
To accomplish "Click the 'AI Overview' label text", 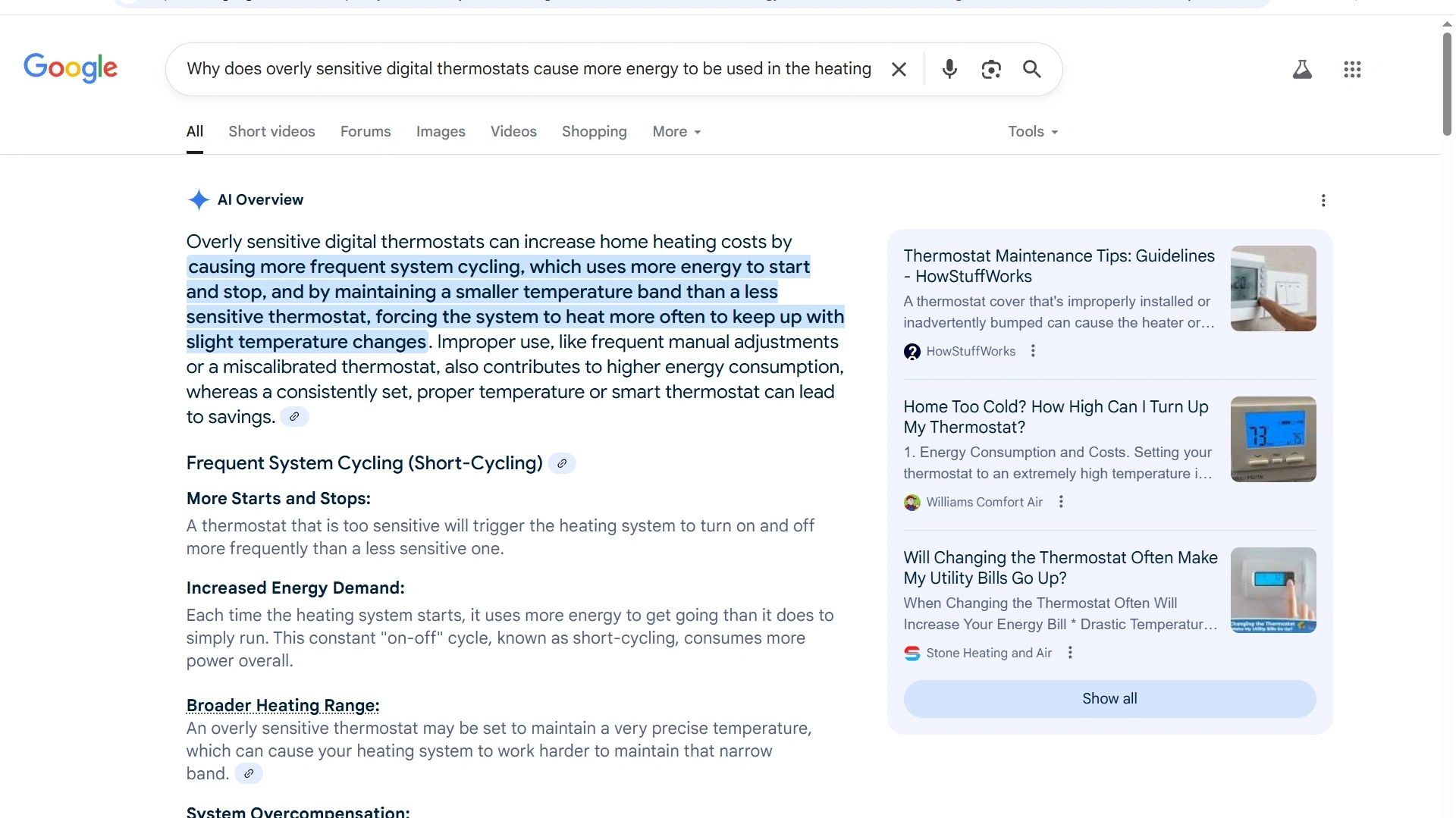I will click(260, 200).
